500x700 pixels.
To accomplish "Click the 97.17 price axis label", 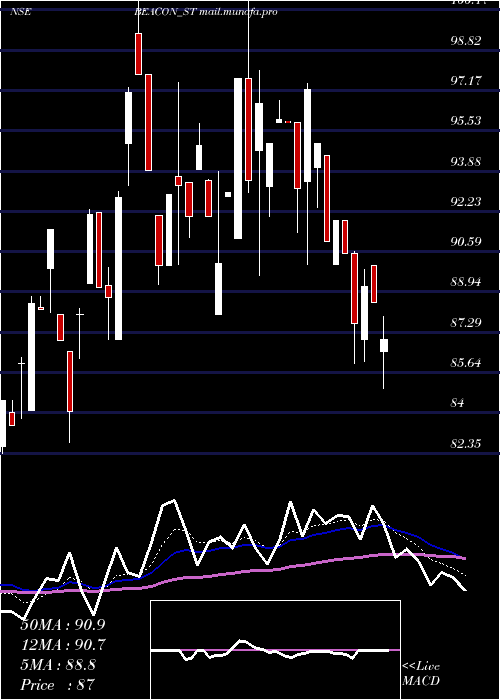I will point(466,81).
